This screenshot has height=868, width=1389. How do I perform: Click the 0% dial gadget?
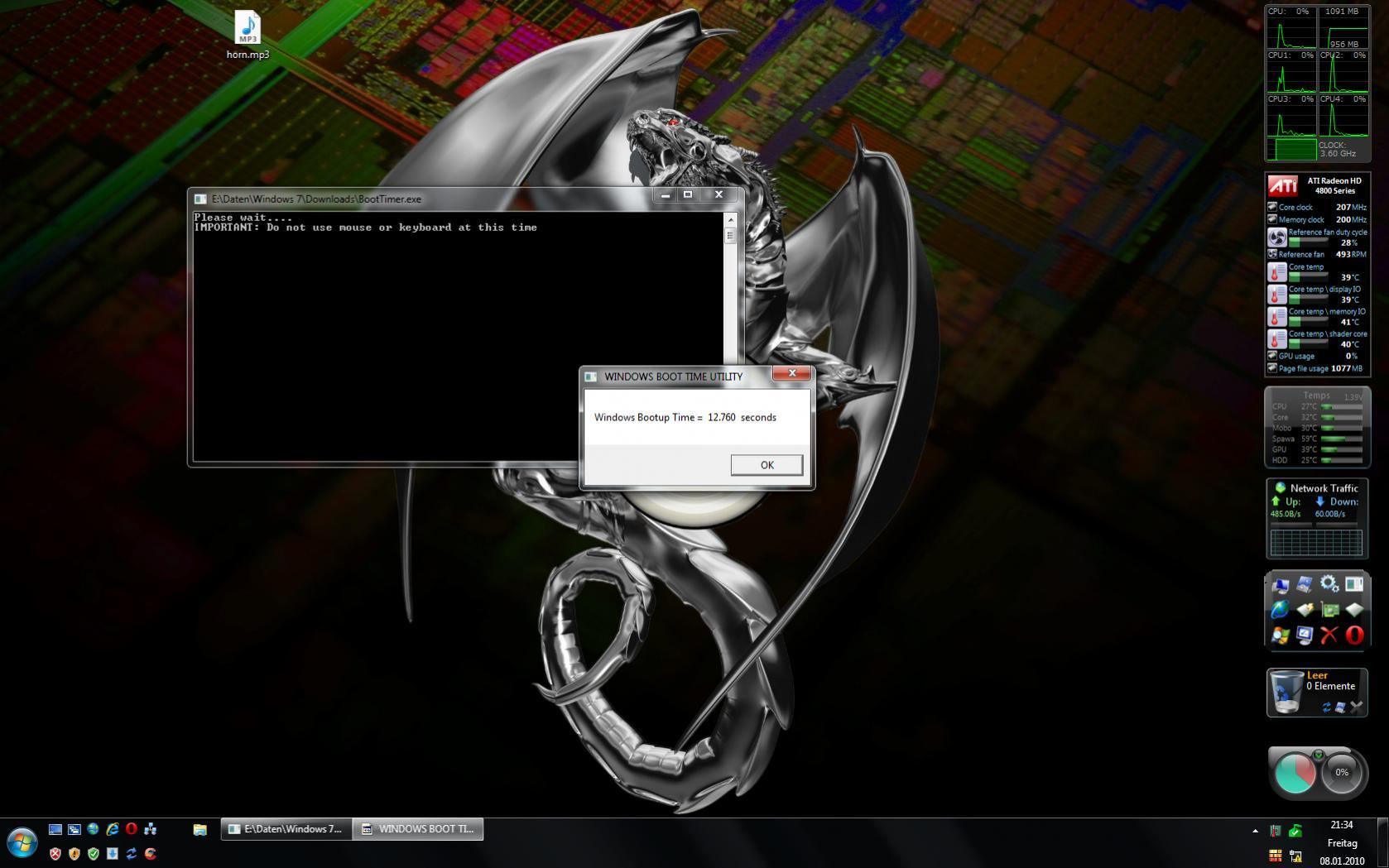[1342, 772]
